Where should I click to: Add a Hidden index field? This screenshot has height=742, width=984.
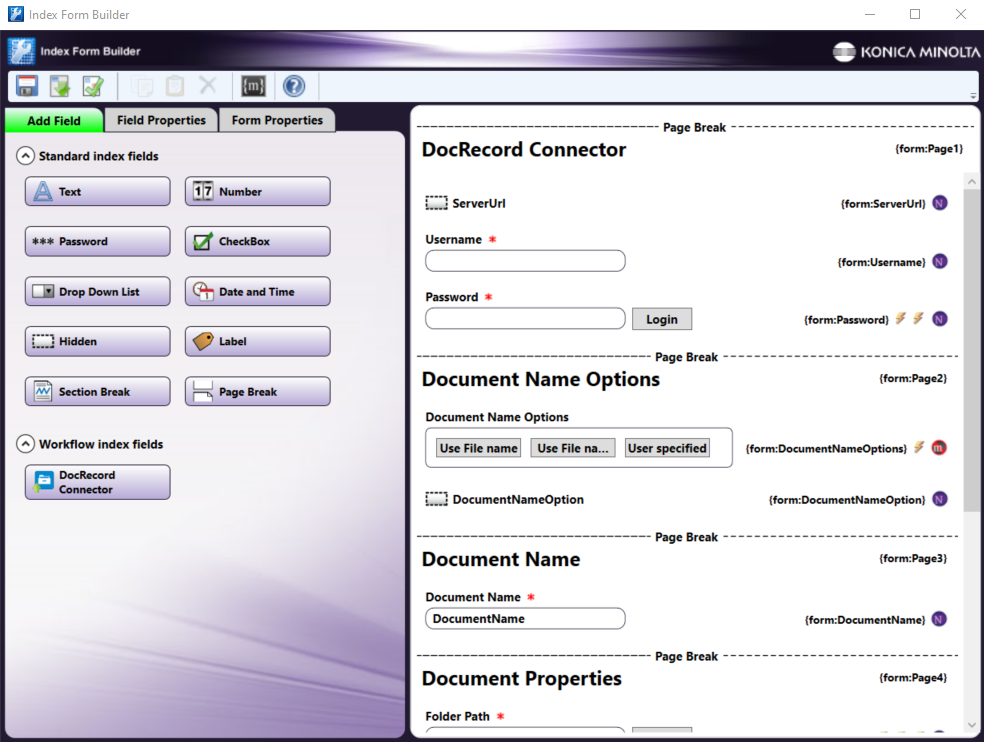click(x=97, y=341)
